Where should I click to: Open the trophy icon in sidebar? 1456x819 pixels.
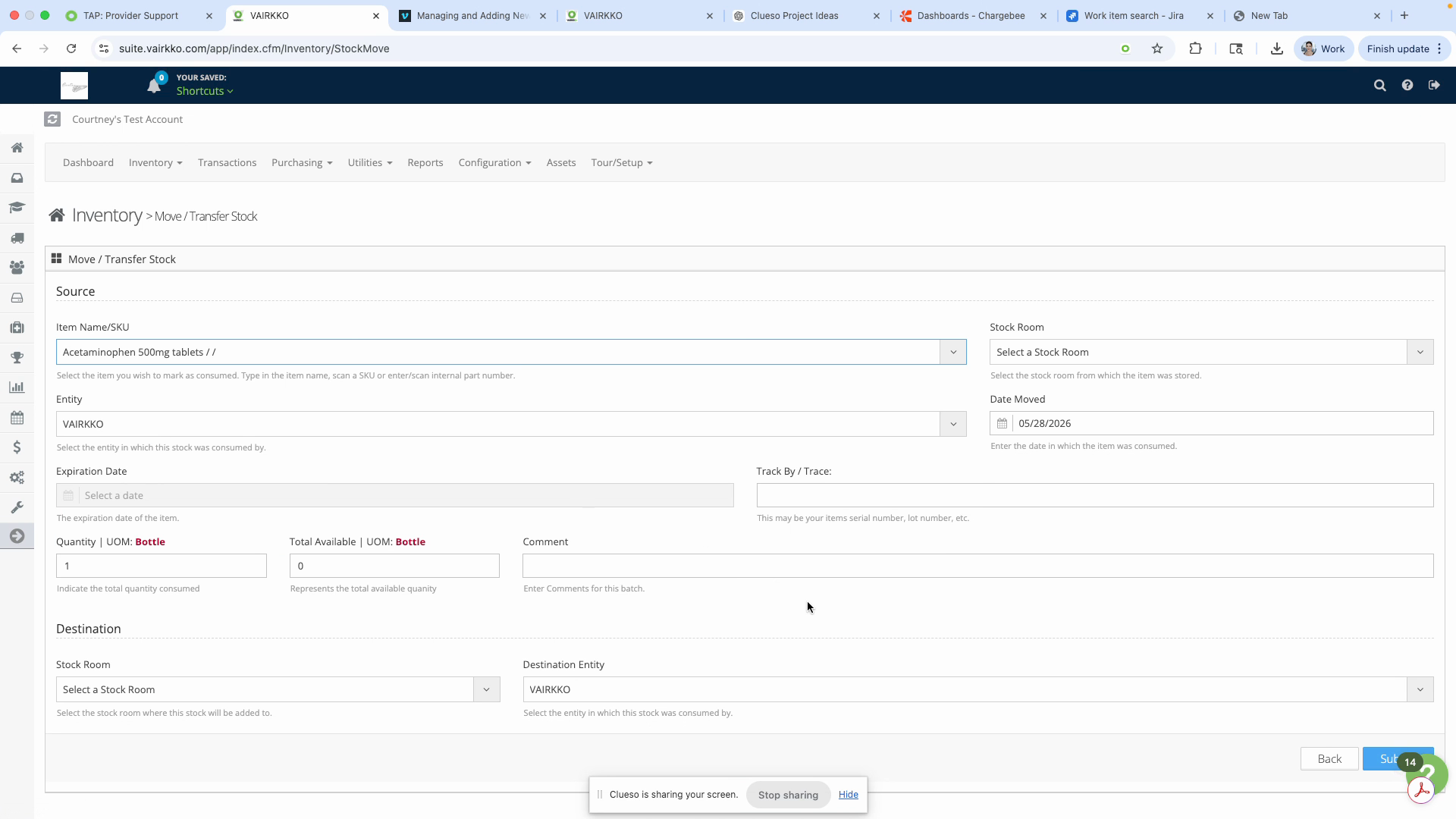(x=17, y=357)
